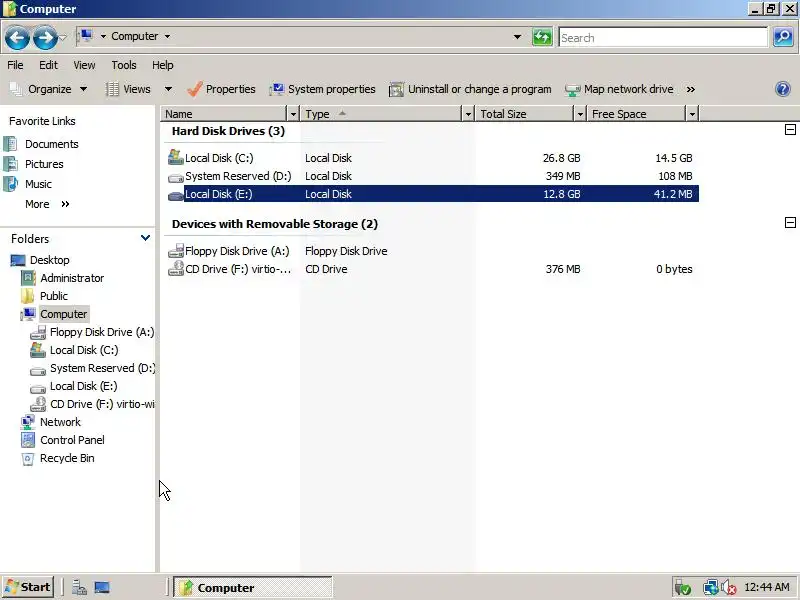Sort by the Type column header
The width and height of the screenshot is (800, 600).
pyautogui.click(x=381, y=114)
